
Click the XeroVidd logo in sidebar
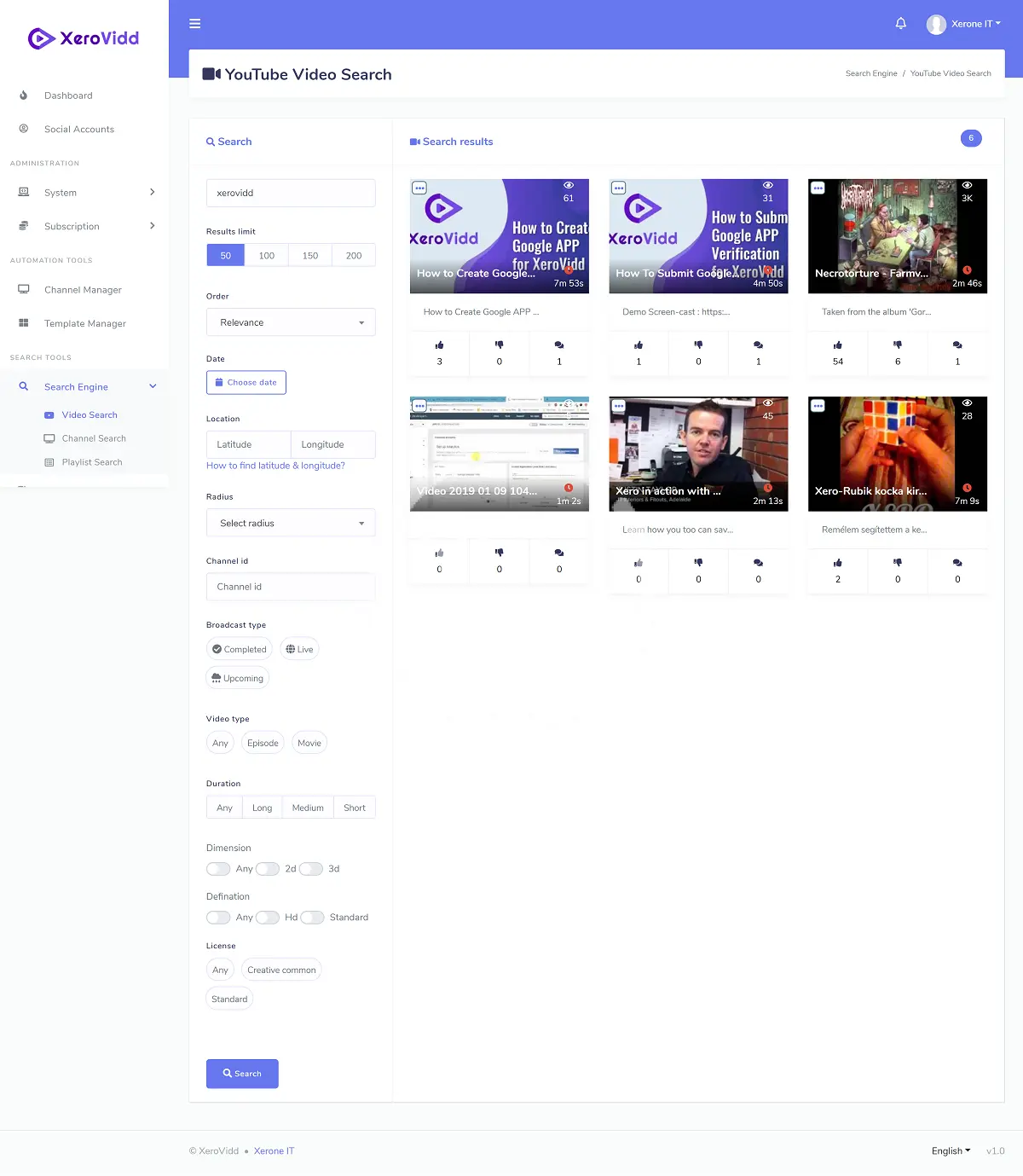(x=84, y=38)
